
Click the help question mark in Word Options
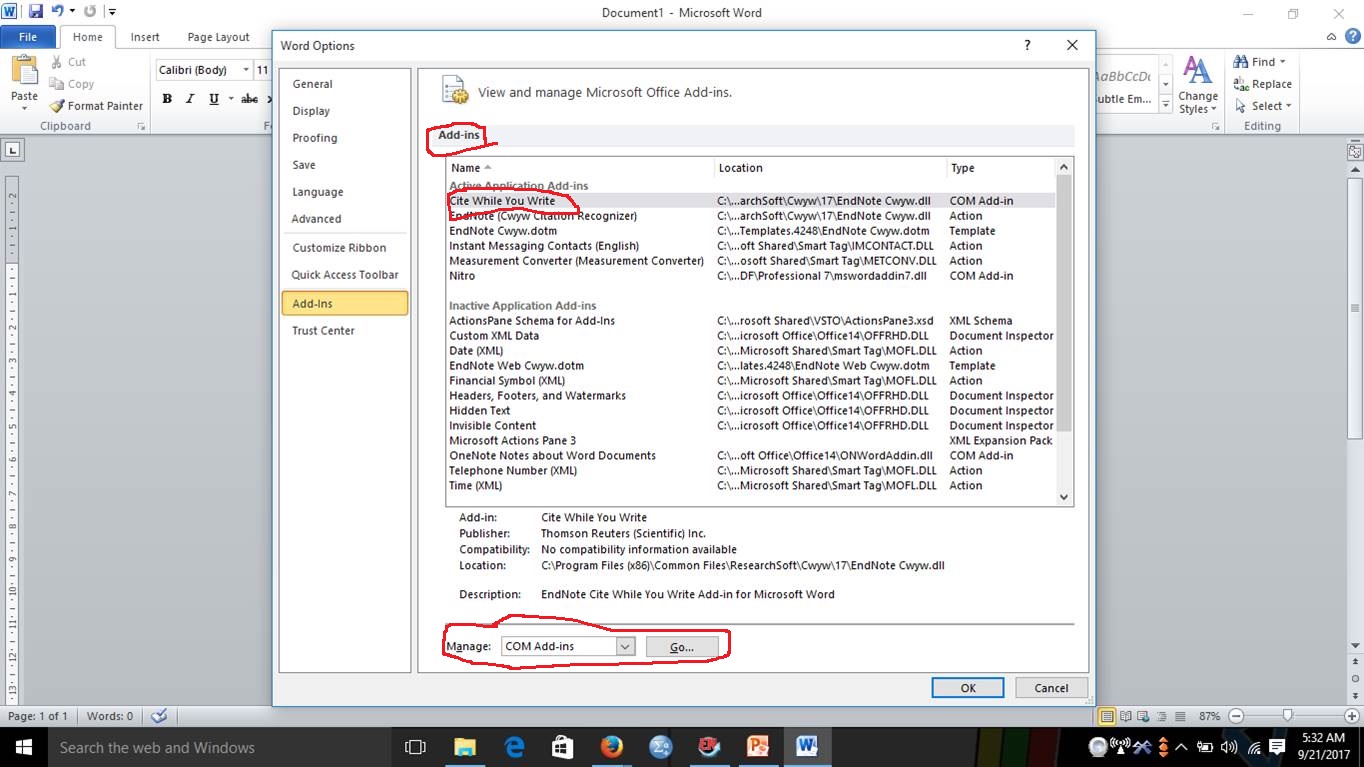click(x=1027, y=45)
